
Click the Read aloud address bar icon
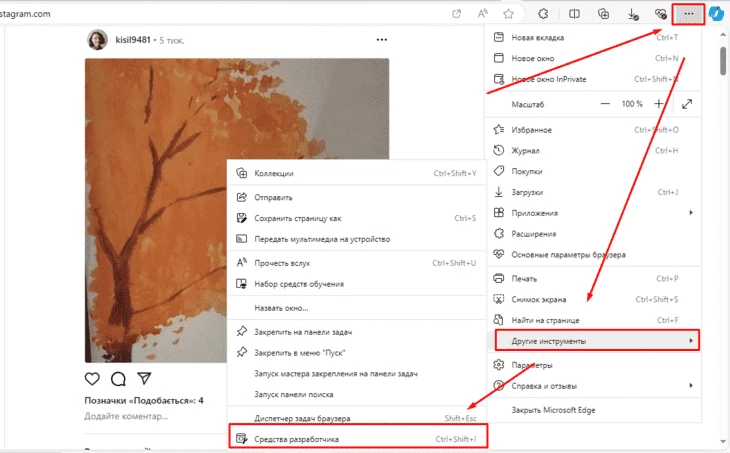[x=482, y=14]
